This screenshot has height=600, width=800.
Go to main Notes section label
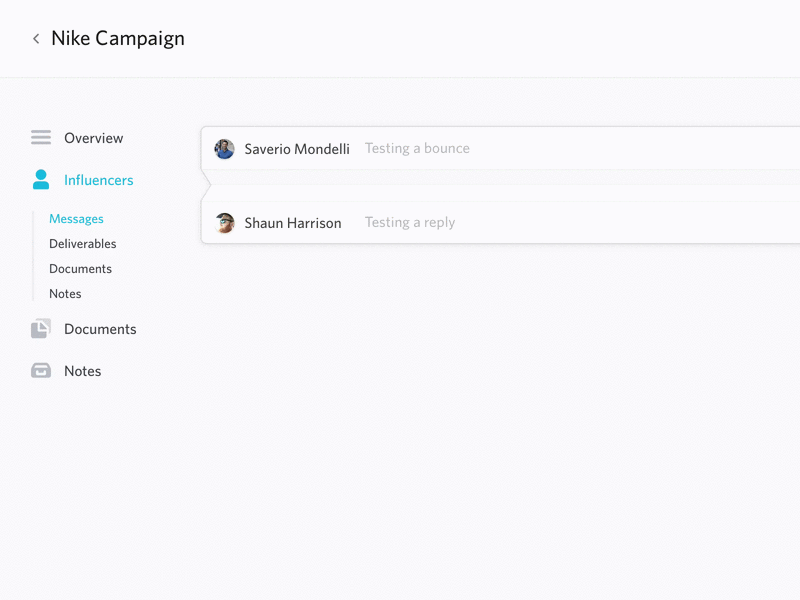[83, 371]
